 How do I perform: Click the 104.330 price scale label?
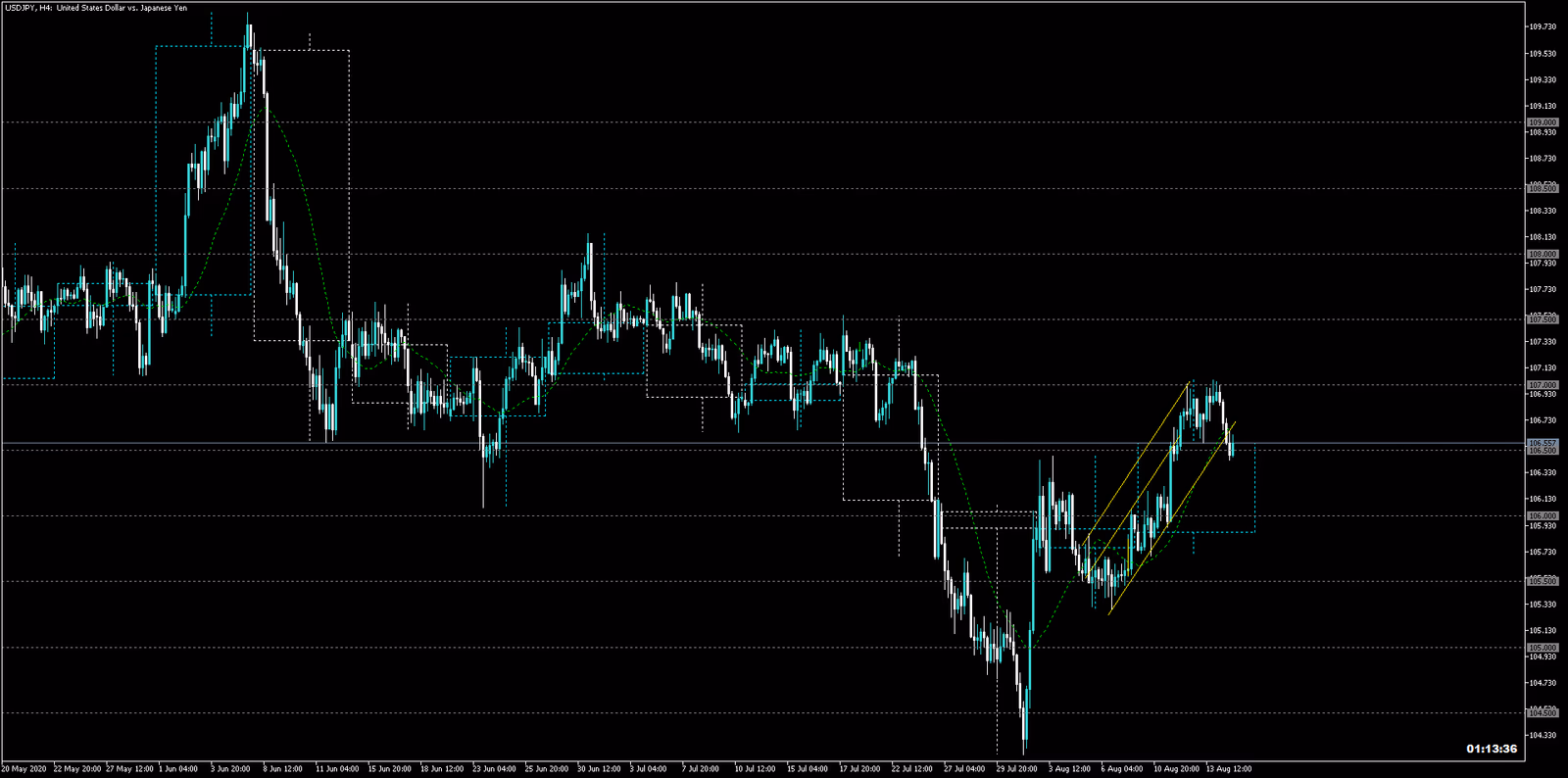pyautogui.click(x=1543, y=735)
